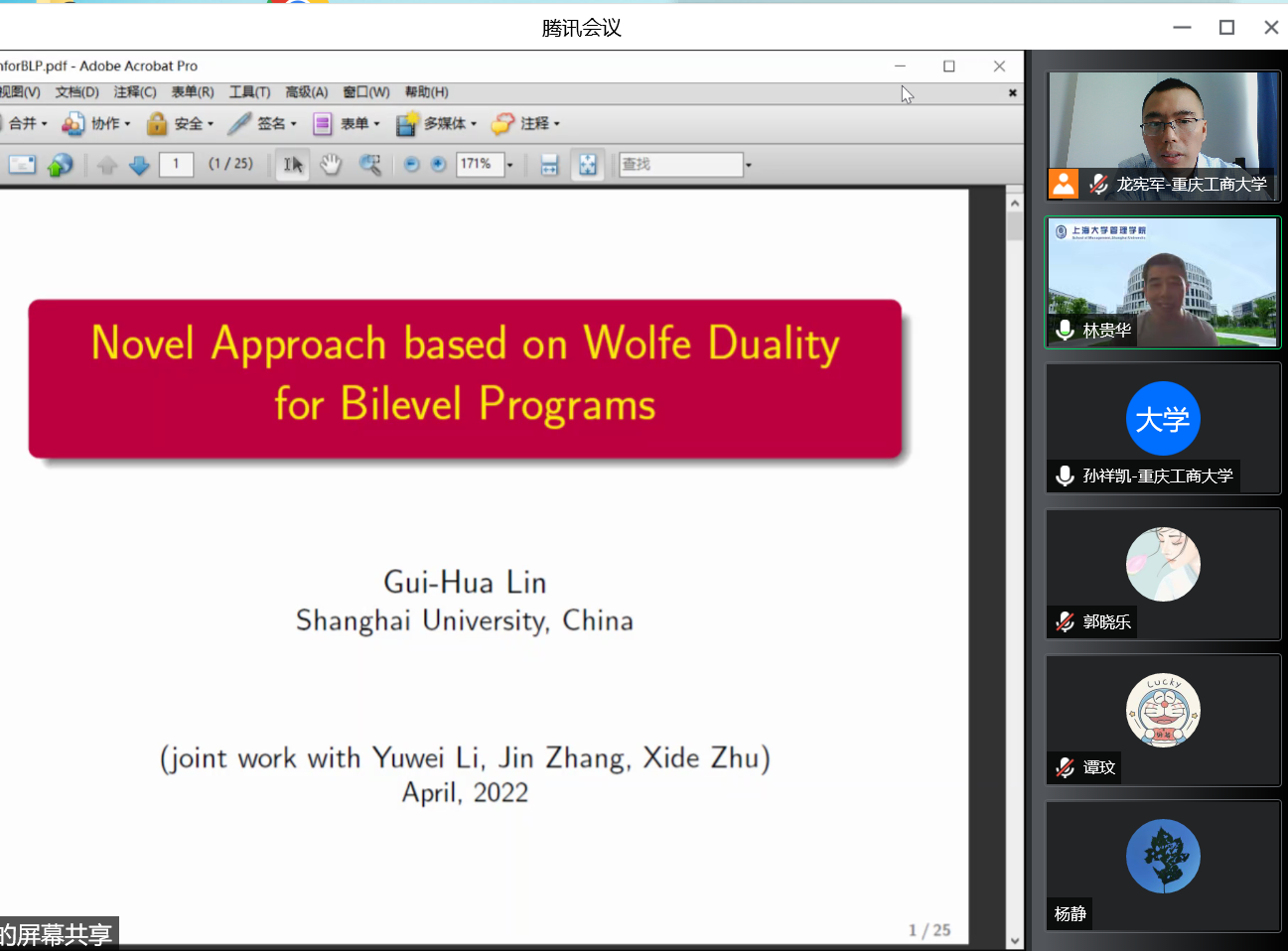Click the zoom out minus button
Screen dimensions: 1288x951
(x=411, y=165)
